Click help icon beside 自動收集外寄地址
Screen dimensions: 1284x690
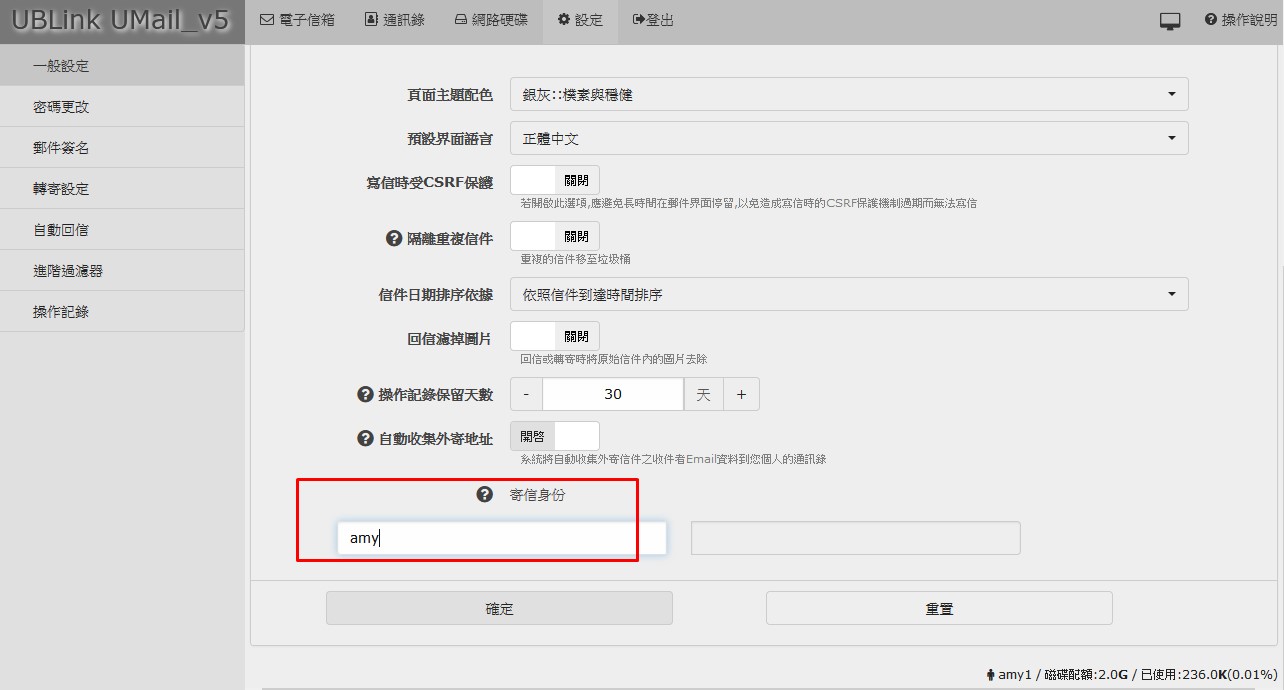365,438
